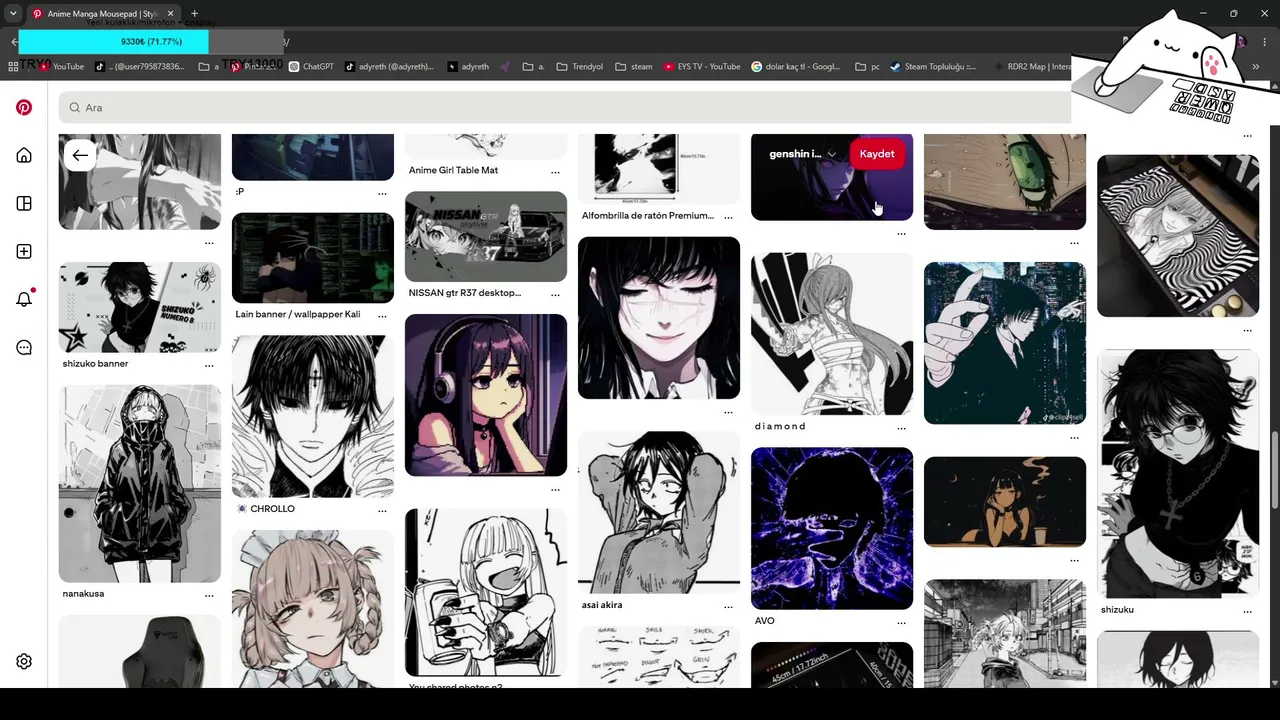Image resolution: width=1280 pixels, height=720 pixels.
Task: Click the back arrow over the pin
Action: click(80, 155)
